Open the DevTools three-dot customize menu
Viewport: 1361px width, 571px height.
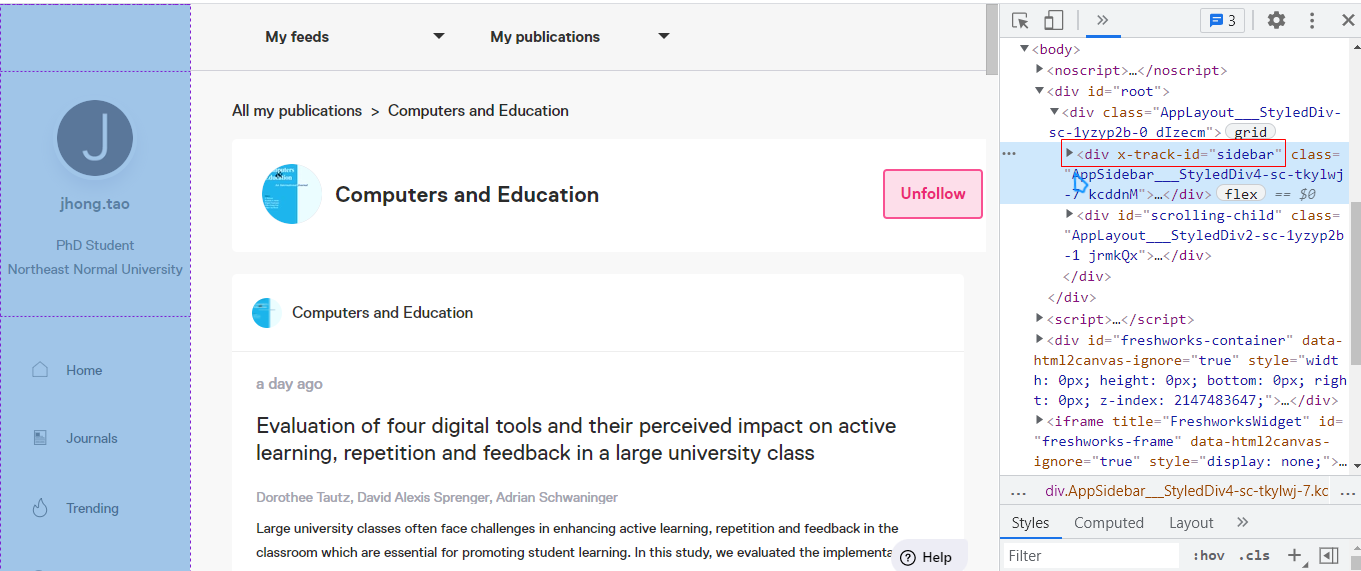[1312, 20]
